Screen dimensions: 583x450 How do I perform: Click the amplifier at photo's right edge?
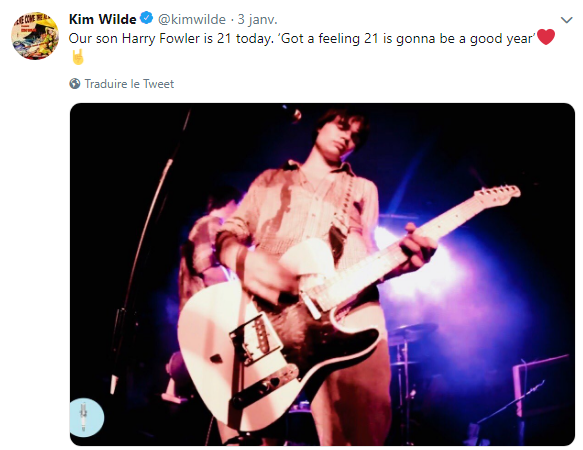click(541, 383)
